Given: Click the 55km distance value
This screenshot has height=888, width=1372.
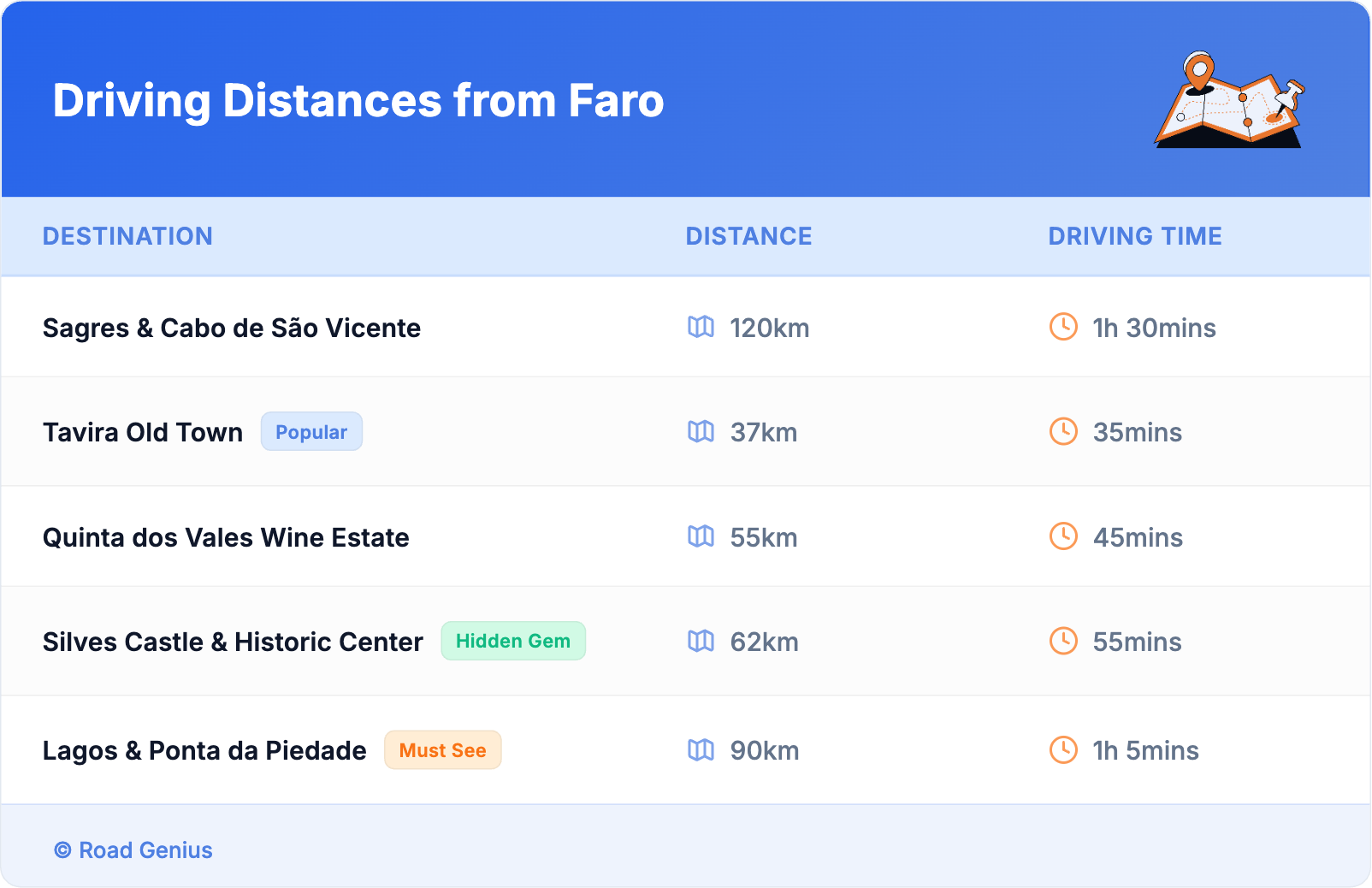Looking at the screenshot, I should (x=764, y=537).
